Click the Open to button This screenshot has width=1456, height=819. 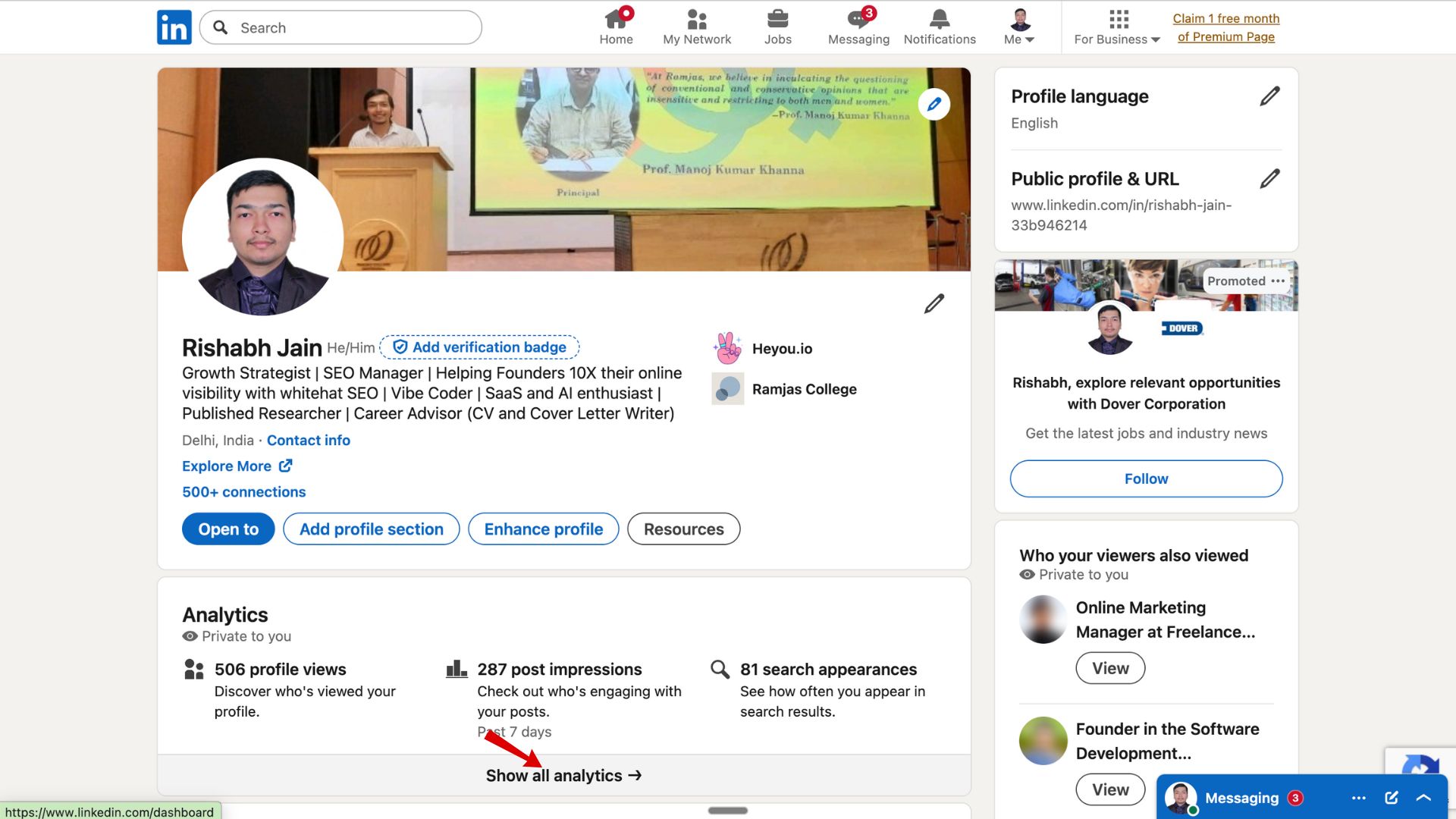click(228, 529)
